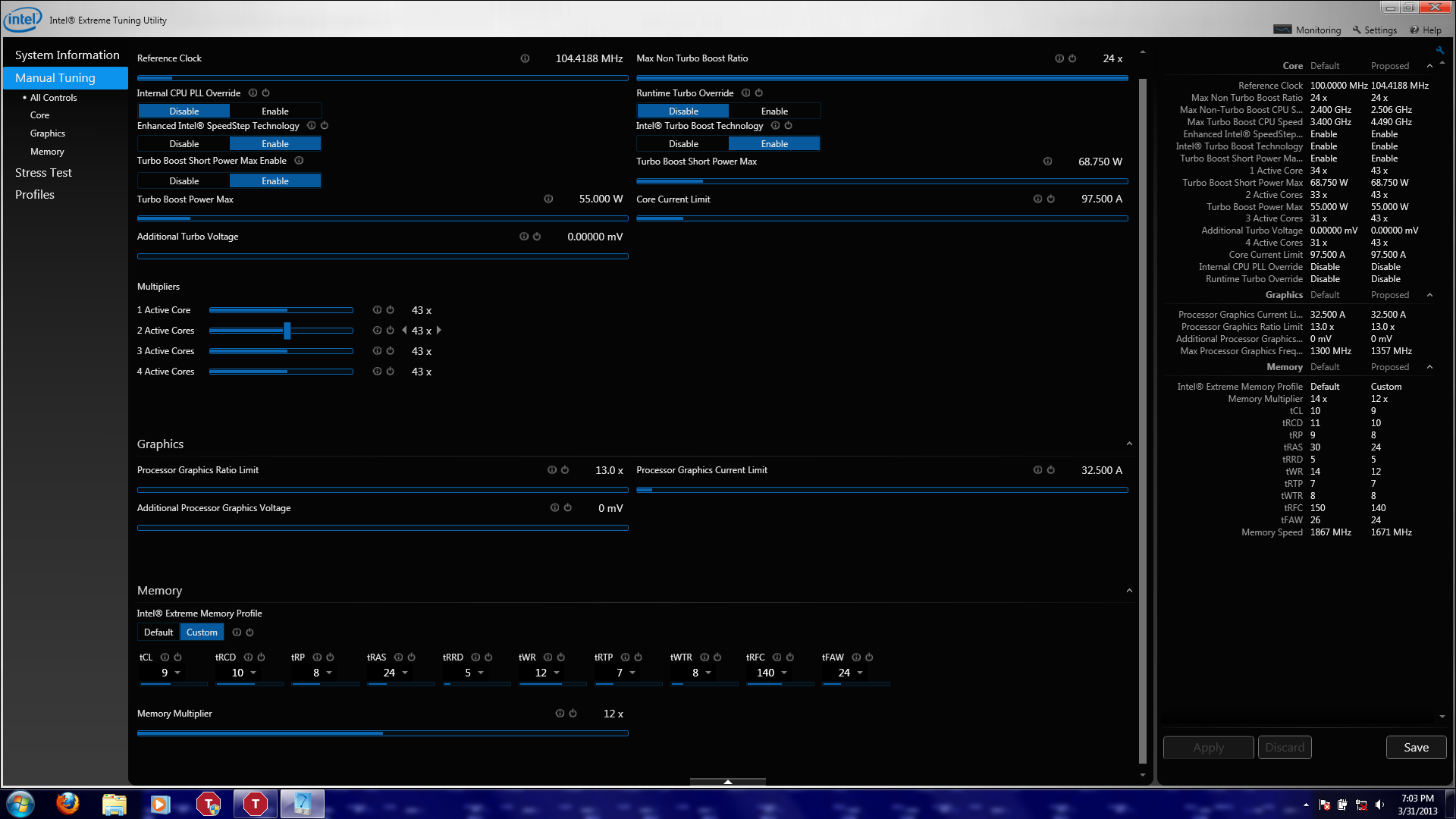Viewport: 1456px width, 819px height.
Task: Open Profiles page
Action: tap(35, 195)
